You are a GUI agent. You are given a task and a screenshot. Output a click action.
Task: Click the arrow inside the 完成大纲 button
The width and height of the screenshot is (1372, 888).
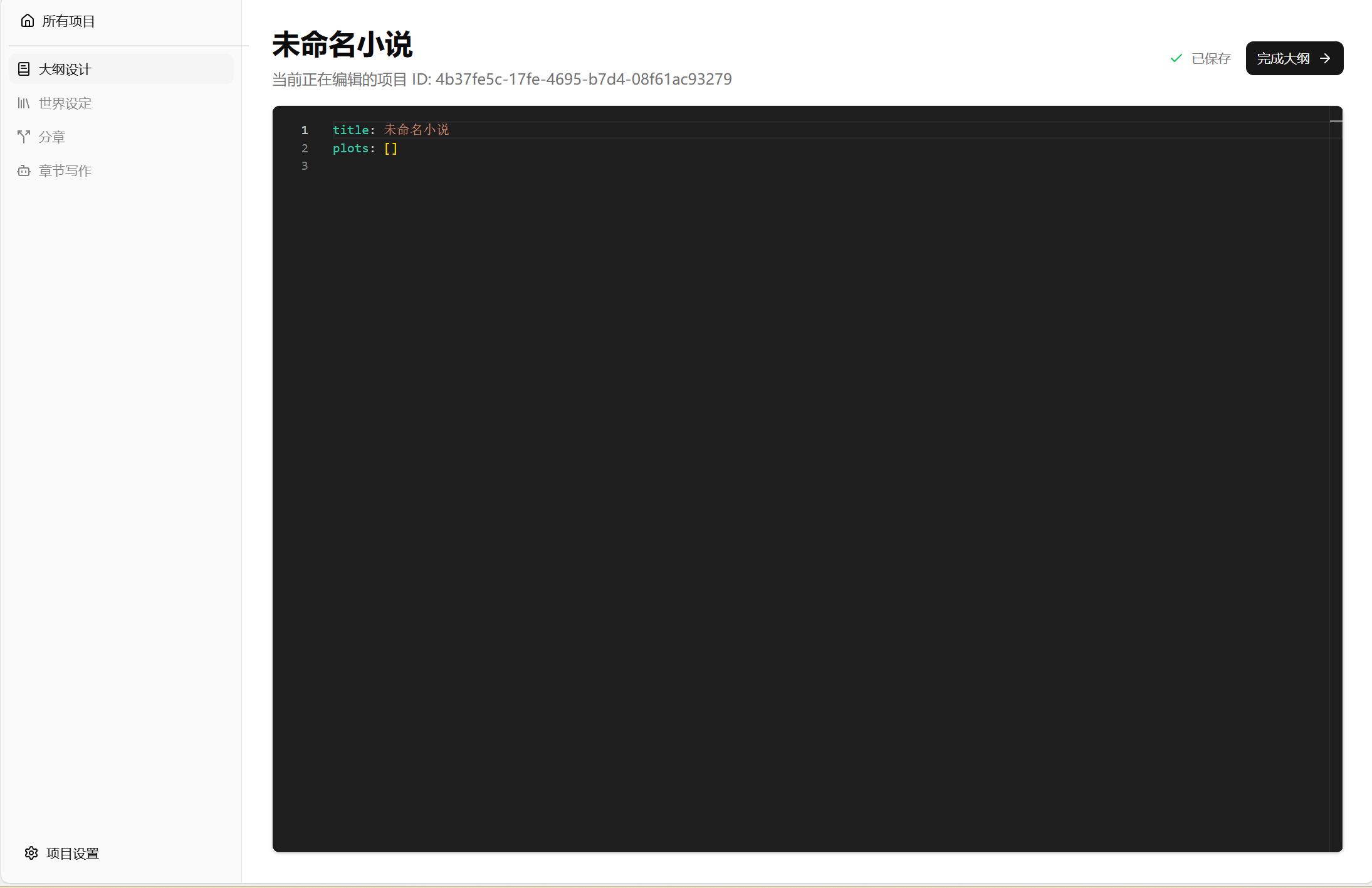1326,58
